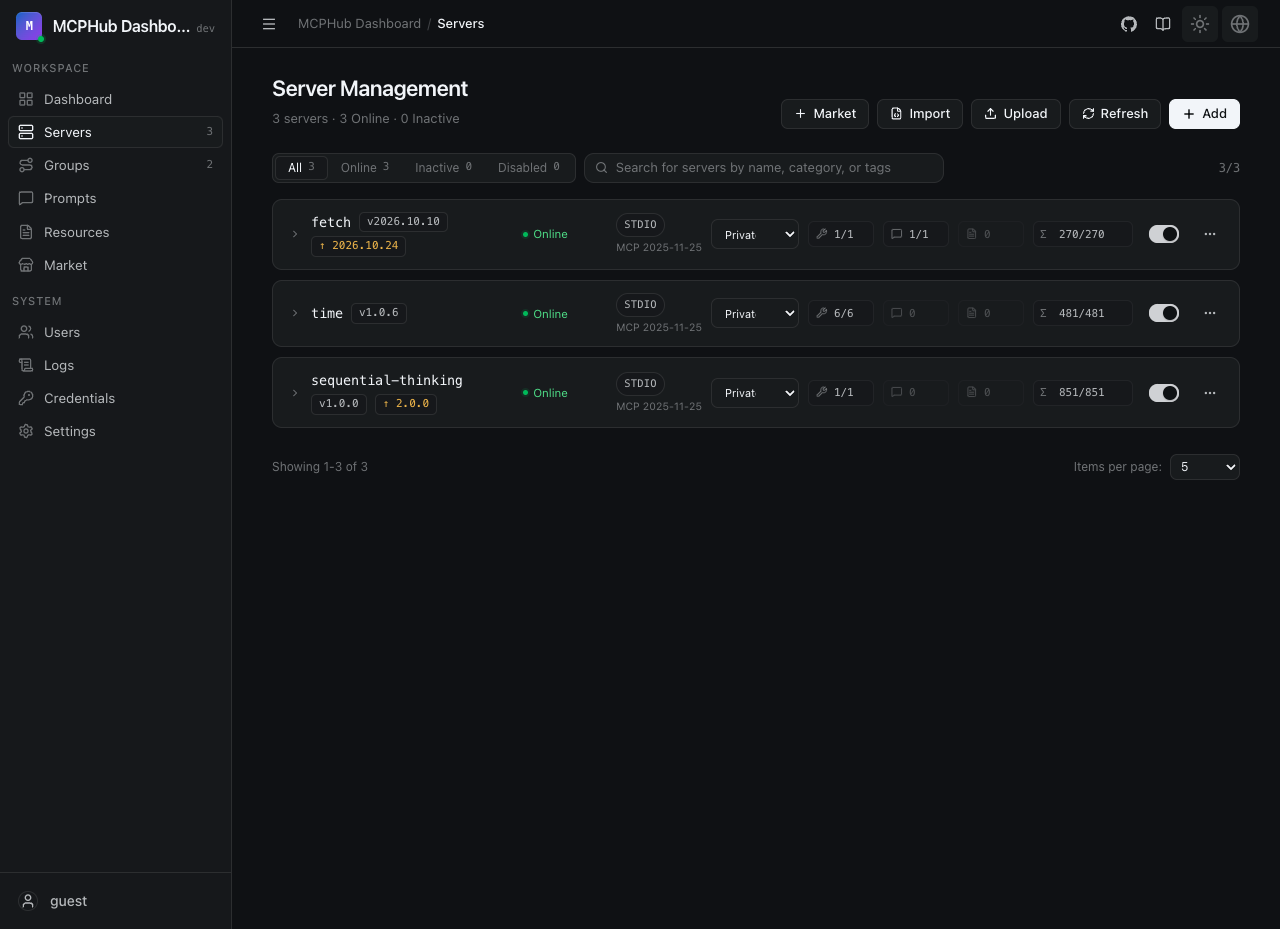Viewport: 1280px width, 929px height.
Task: Select the Online filter tab
Action: [x=365, y=168]
